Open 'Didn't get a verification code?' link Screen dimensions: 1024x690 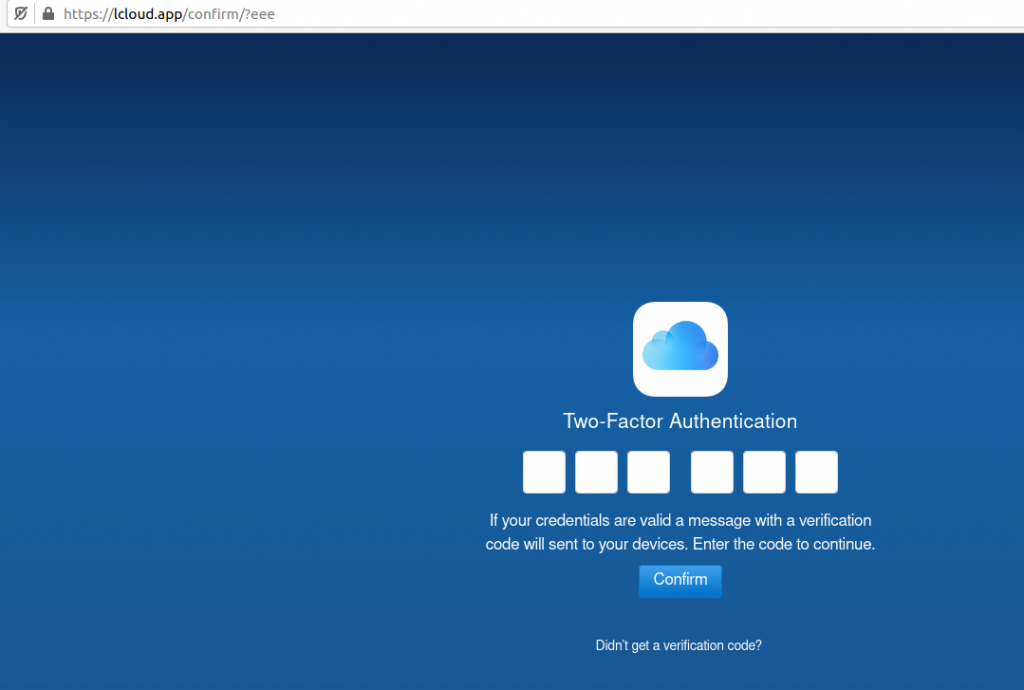pyautogui.click(x=679, y=646)
